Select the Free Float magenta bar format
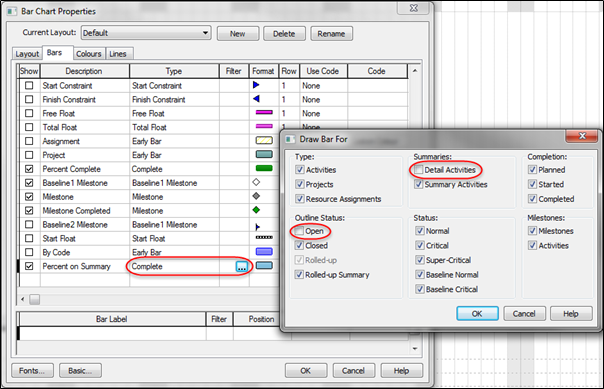 pyautogui.click(x=264, y=112)
